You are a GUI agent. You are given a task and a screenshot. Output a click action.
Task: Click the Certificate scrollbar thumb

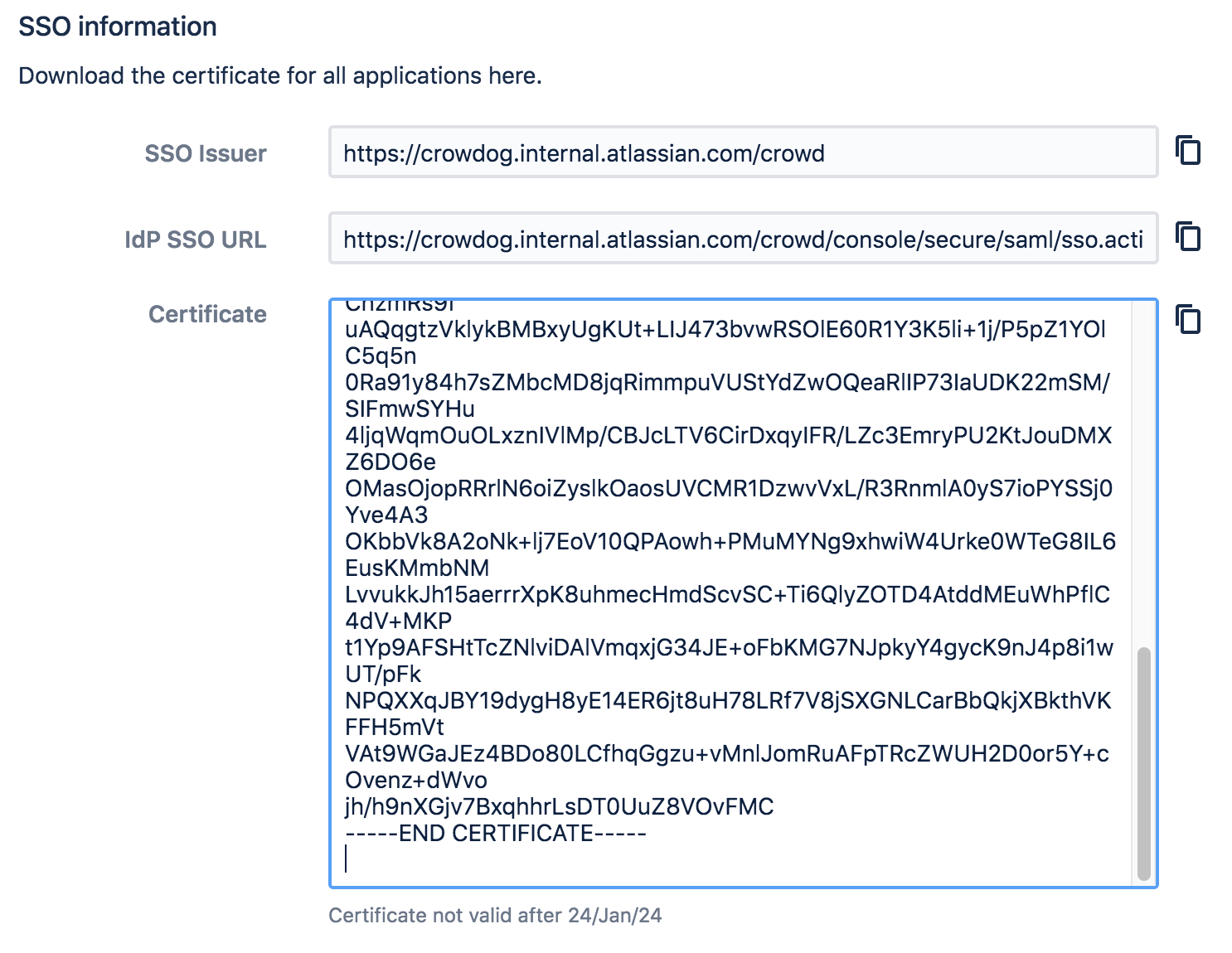(x=1143, y=762)
